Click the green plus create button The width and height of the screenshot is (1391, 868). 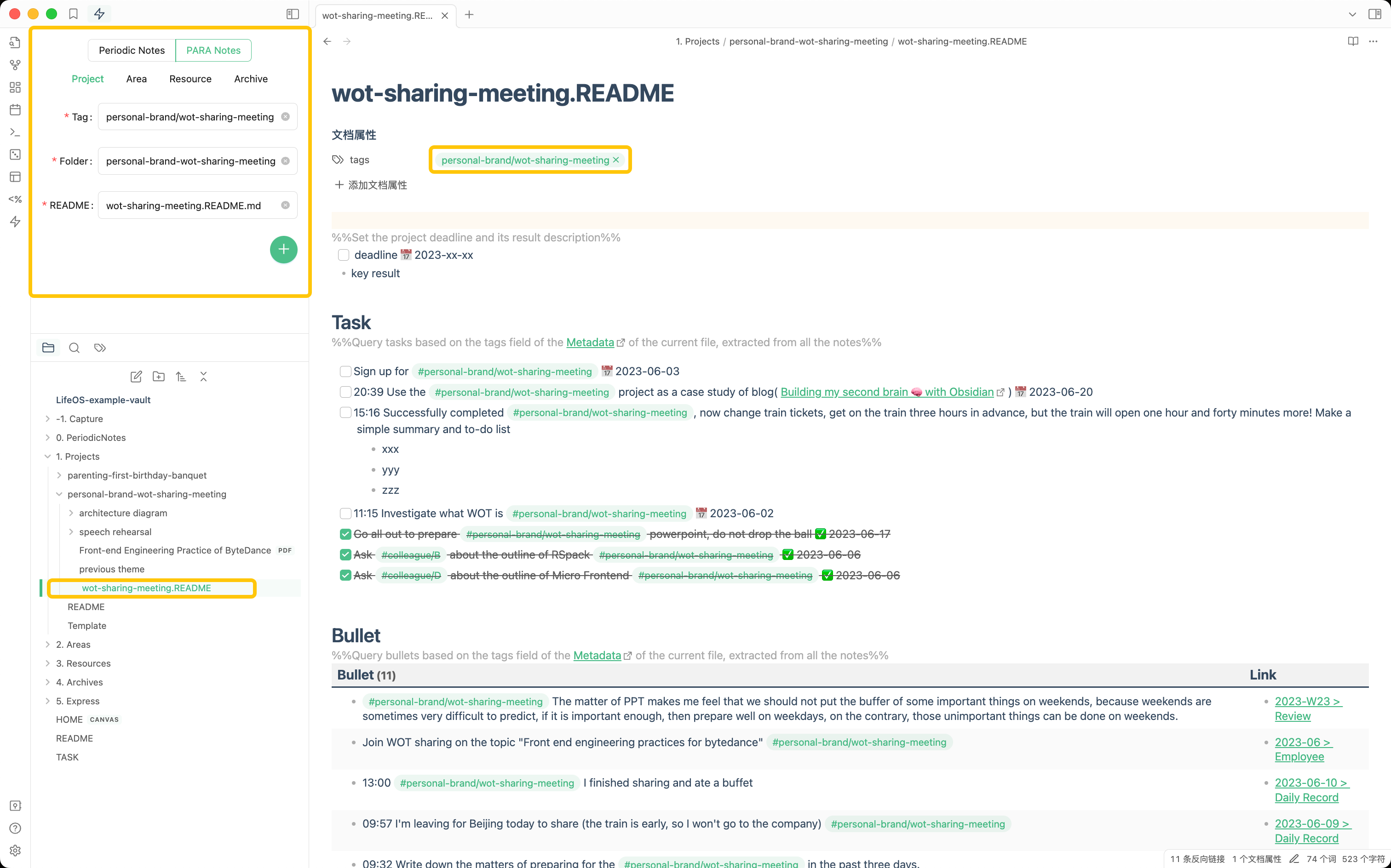point(283,250)
